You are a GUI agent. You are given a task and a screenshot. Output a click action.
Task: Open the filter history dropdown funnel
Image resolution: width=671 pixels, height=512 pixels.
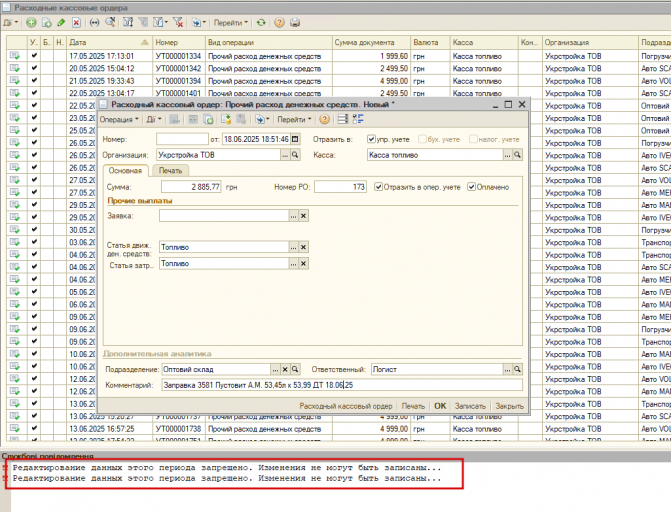[160, 23]
